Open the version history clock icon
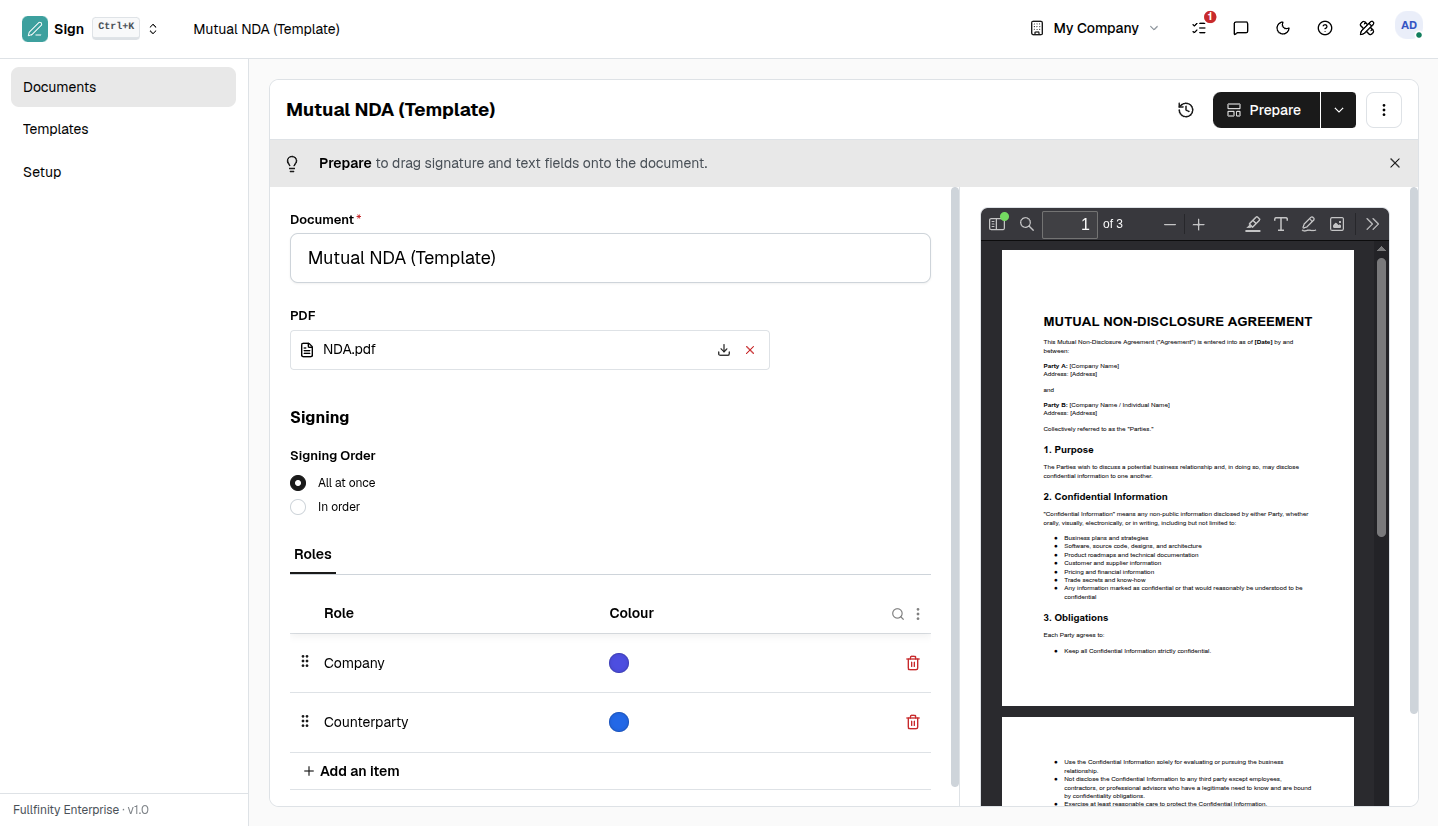Viewport: 1438px width, 826px height. pos(1186,110)
